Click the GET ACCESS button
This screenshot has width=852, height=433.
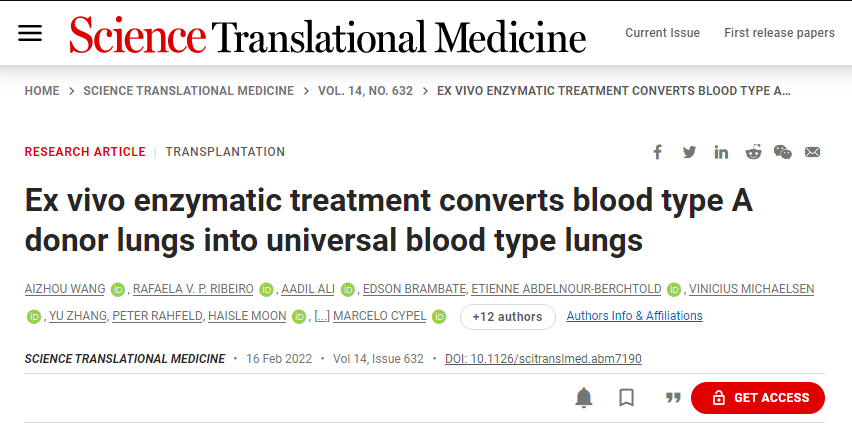[758, 398]
